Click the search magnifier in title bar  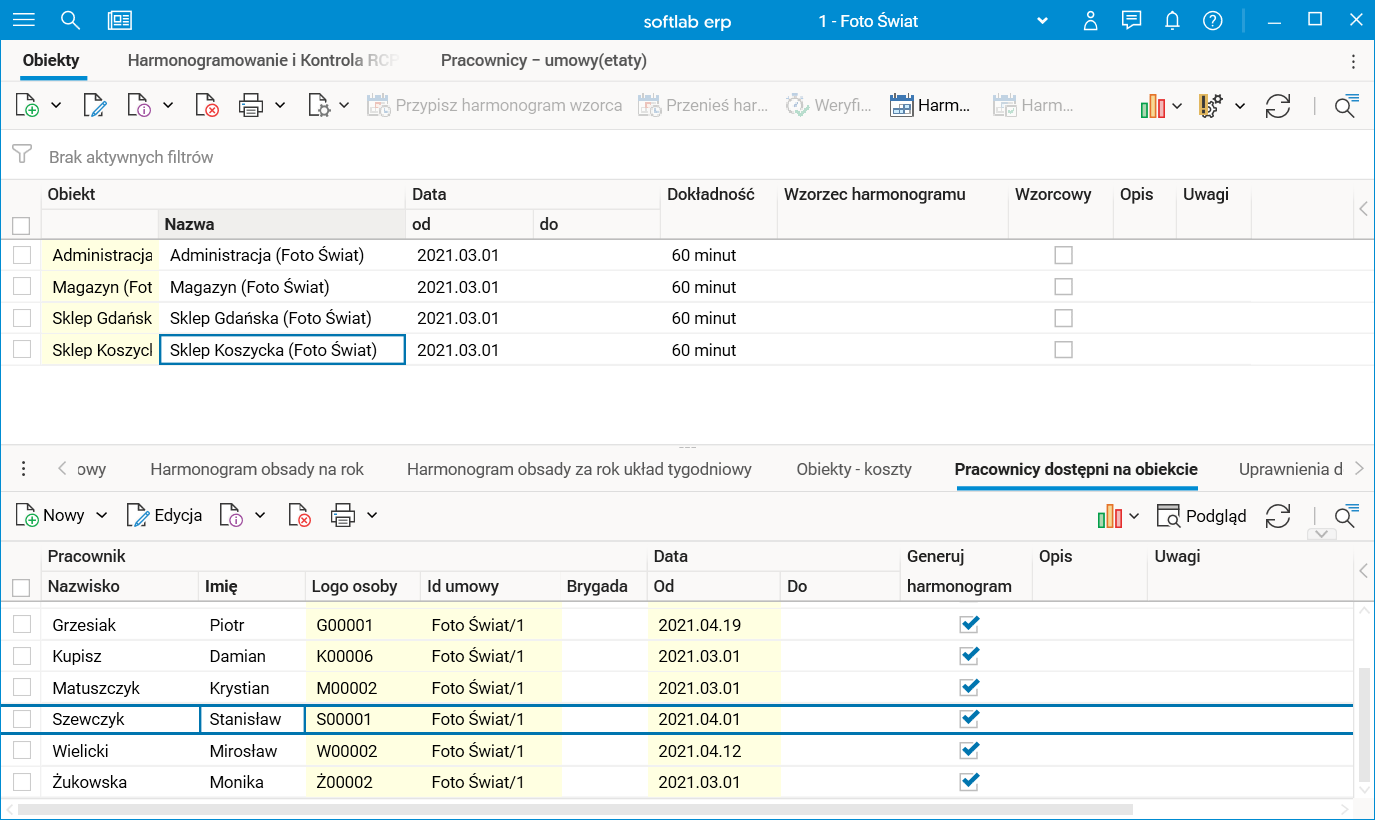click(70, 20)
